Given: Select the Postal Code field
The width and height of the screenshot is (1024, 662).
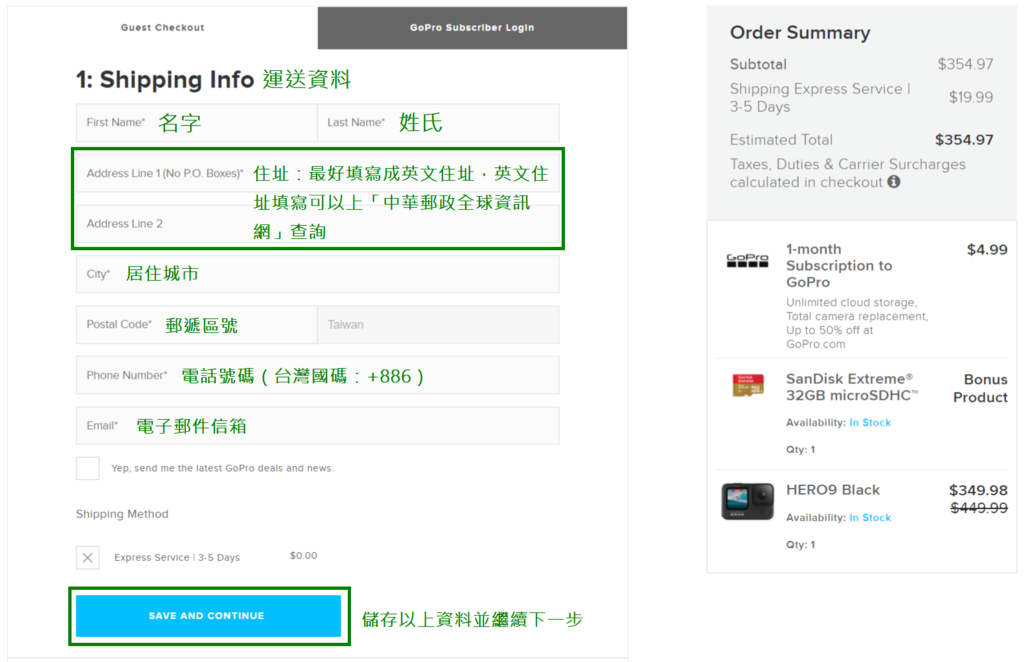Looking at the screenshot, I should [x=197, y=324].
